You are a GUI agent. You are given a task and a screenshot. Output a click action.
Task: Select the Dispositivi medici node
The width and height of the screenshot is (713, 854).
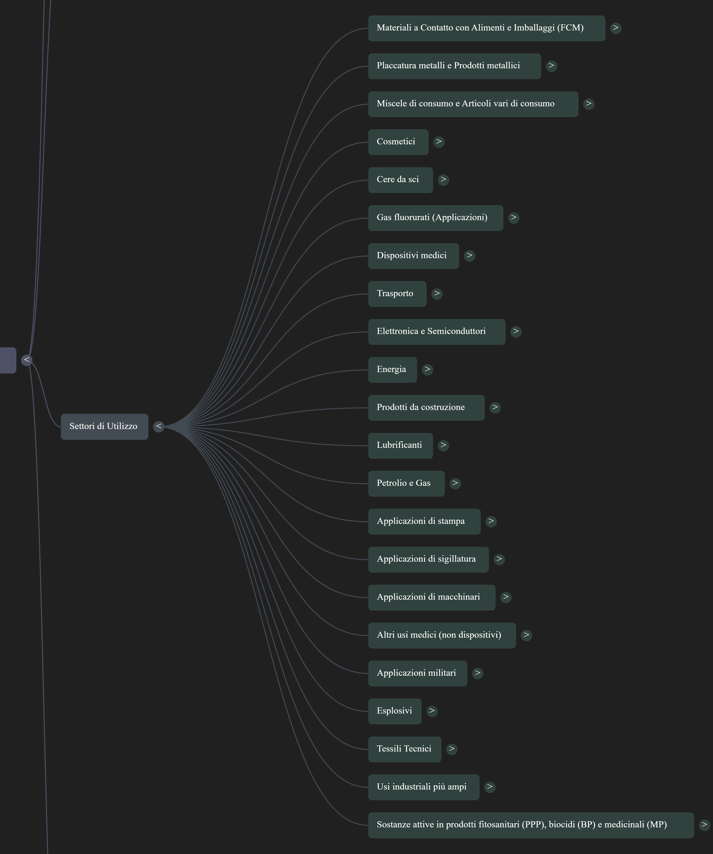coord(413,256)
